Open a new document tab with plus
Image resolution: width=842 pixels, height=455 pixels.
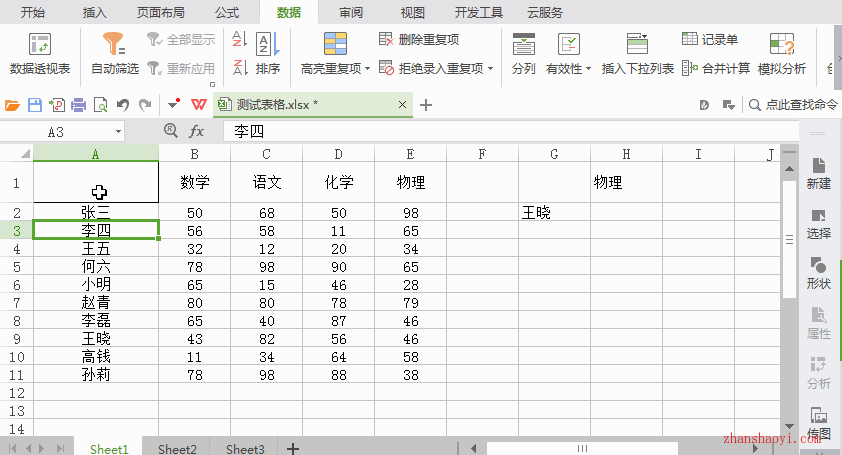point(426,105)
